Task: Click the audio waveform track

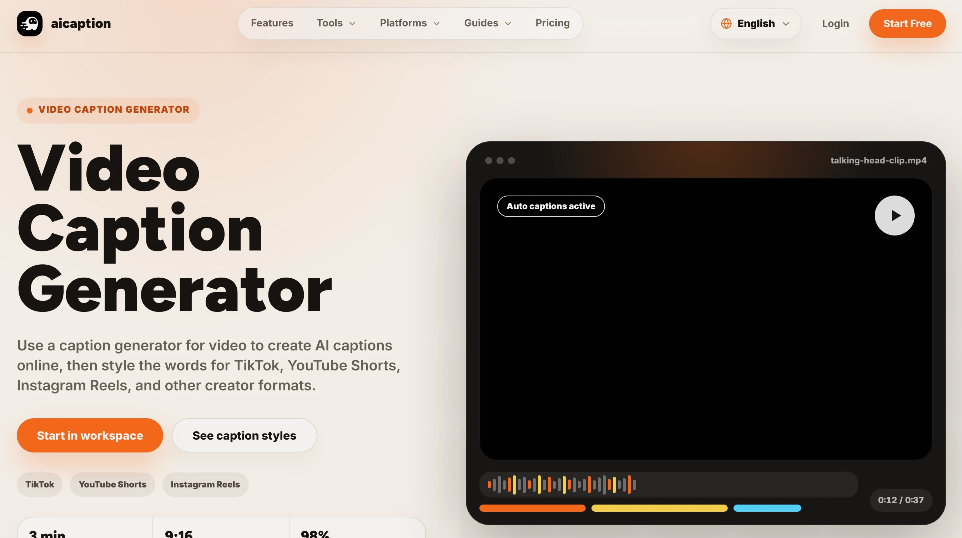Action: 669,485
